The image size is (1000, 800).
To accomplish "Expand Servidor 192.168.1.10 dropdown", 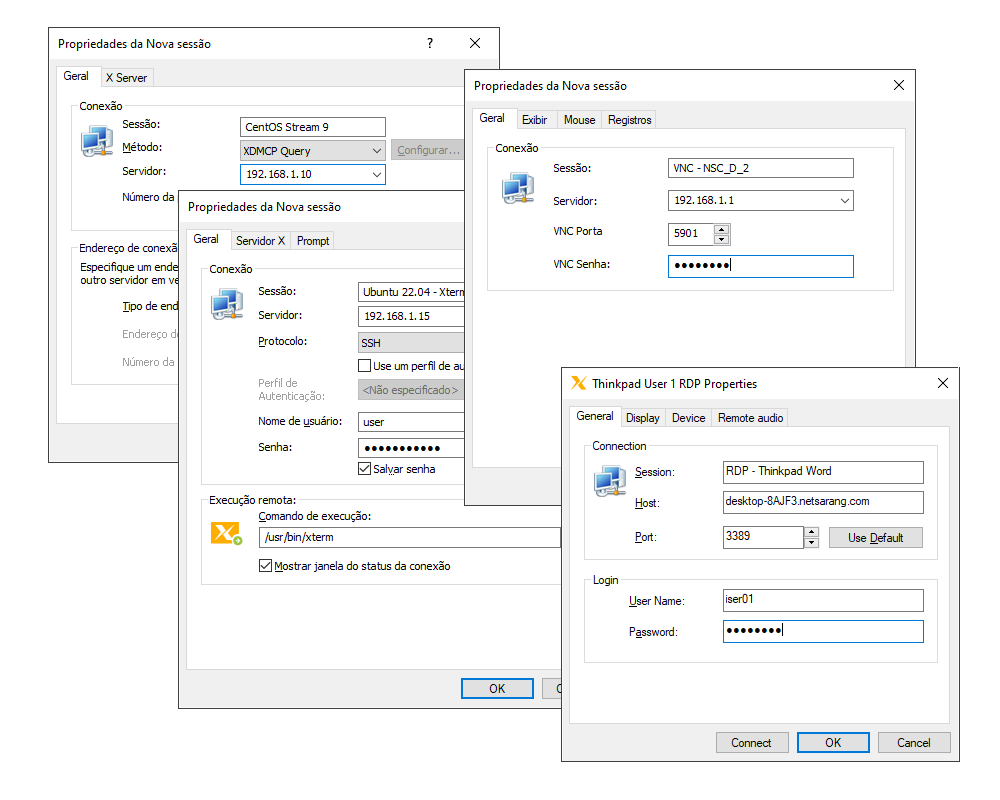I will coord(377,174).
